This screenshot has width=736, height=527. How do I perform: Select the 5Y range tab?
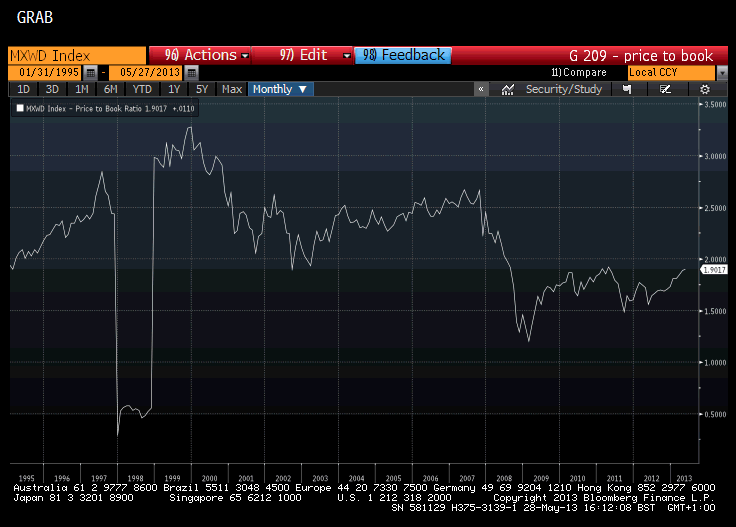202,89
